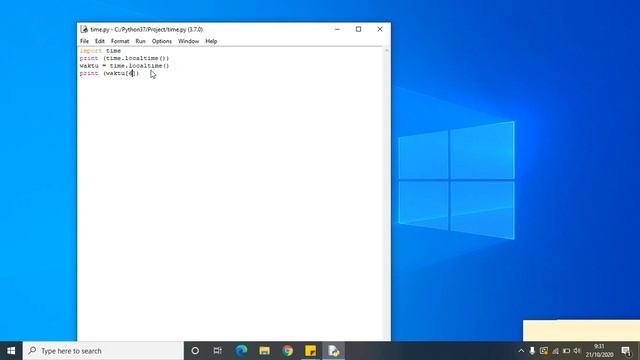Screen dimensions: 640x360
Task: Launch Google Chrome from taskbar
Action: [287, 351]
